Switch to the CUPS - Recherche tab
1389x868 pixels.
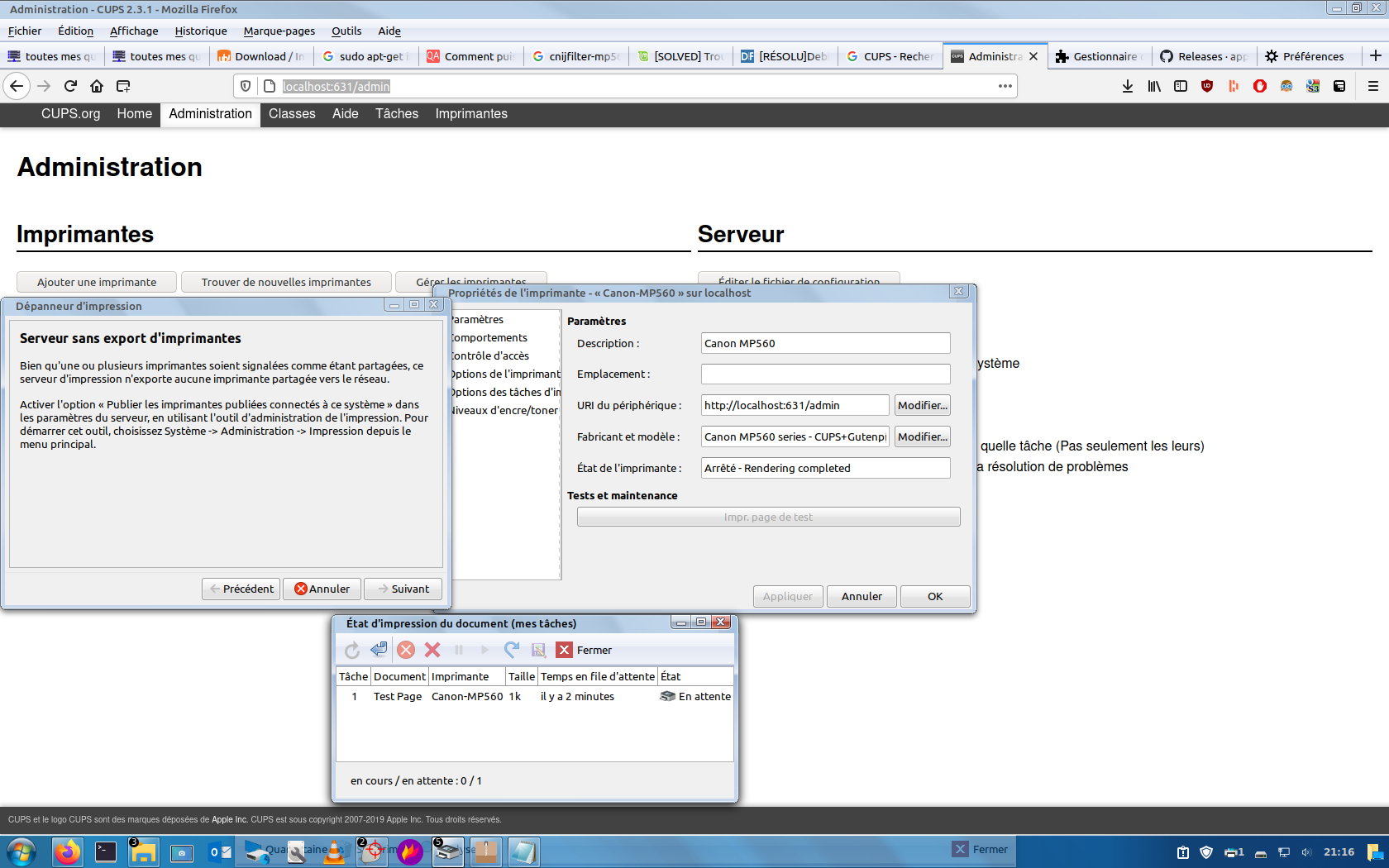coord(890,56)
